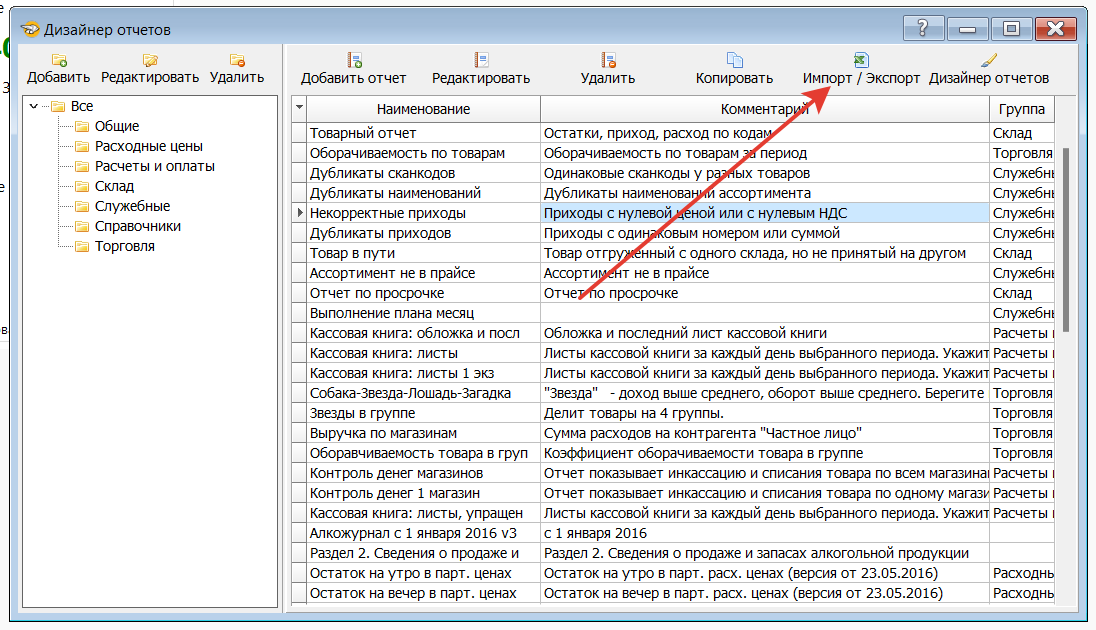Open the Report Designer (Дизайнер отчетов) toolbar icon
The image size is (1096, 630).
coord(989,61)
